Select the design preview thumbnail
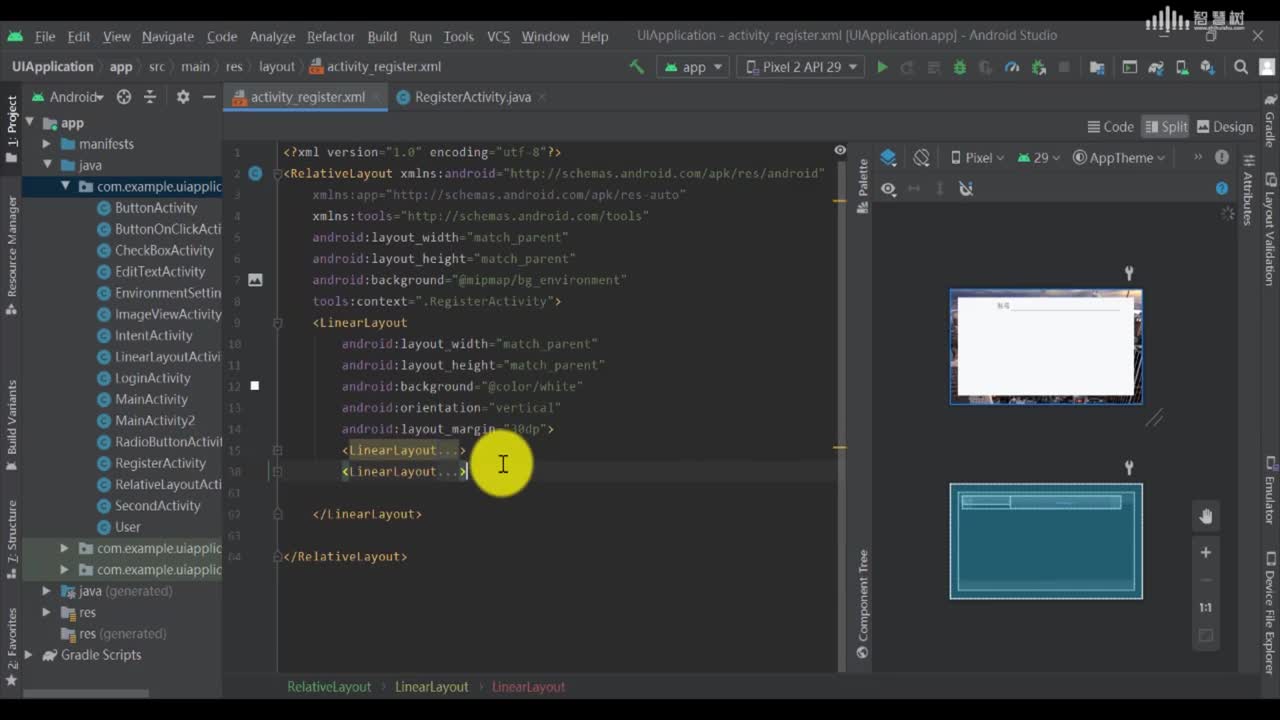 click(x=1046, y=346)
